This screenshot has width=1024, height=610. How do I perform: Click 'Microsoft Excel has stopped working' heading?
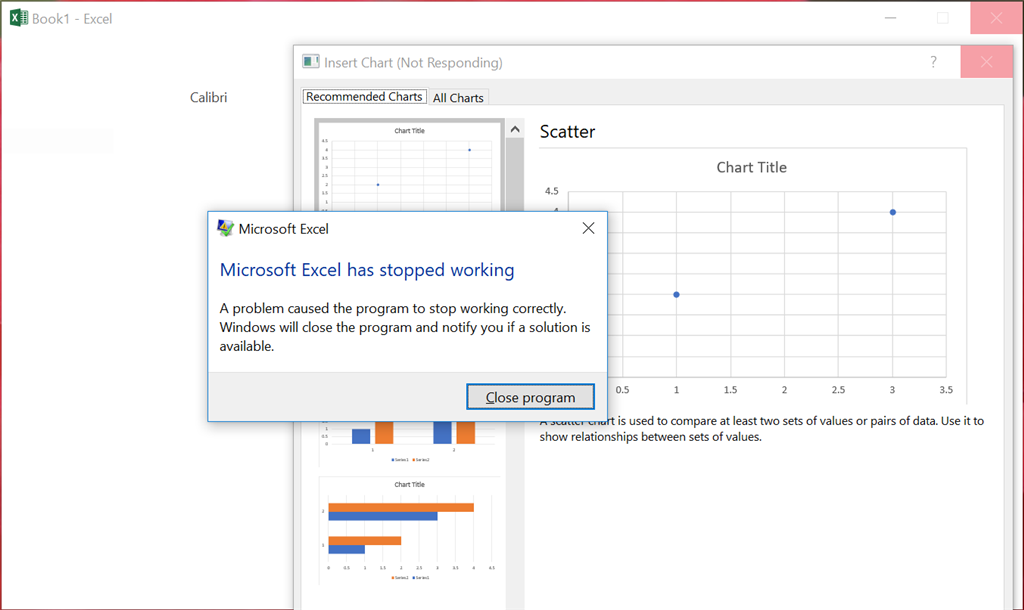point(367,270)
